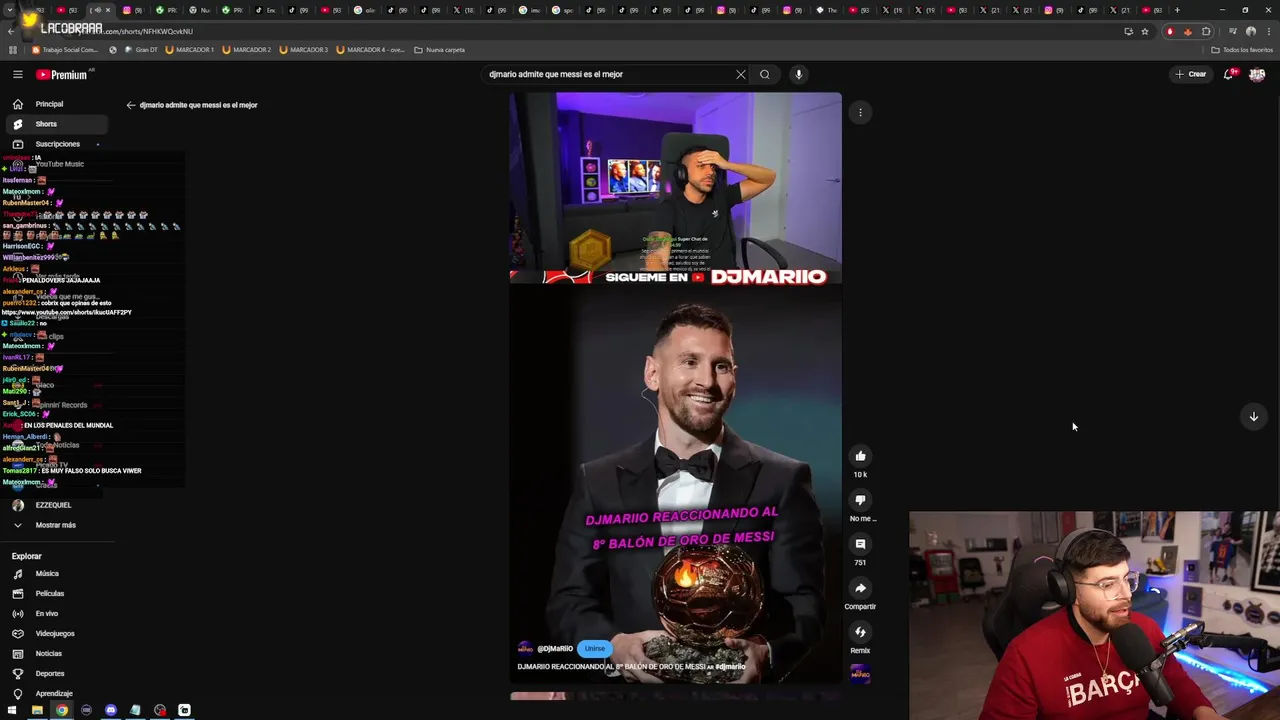
Task: Like the Short with thumbs up
Action: pos(860,456)
